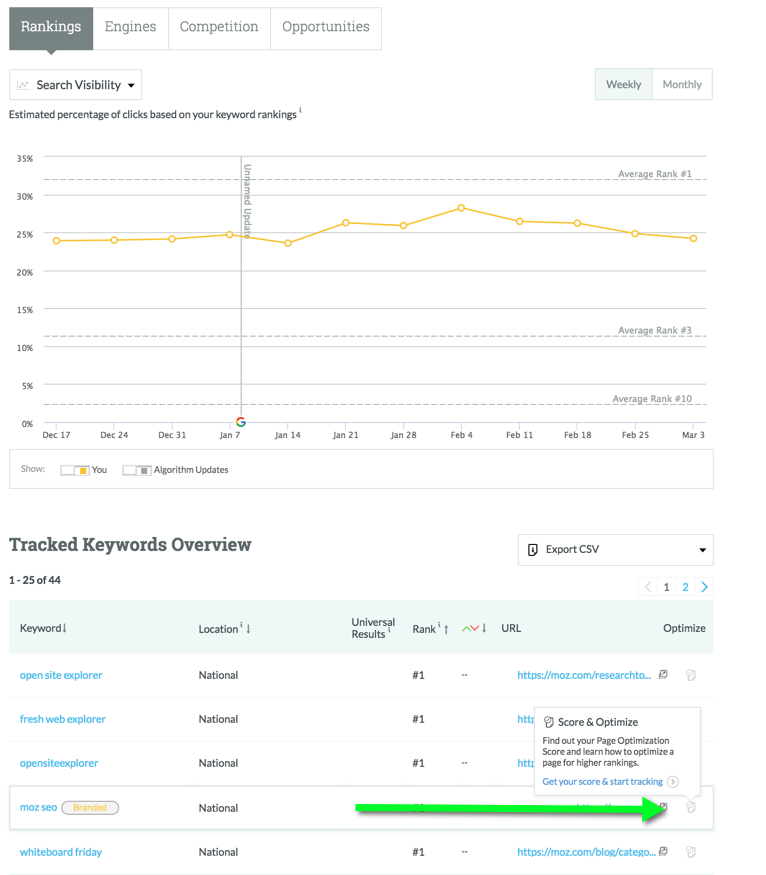This screenshot has width=766, height=875.
Task: Open the Opportunities tab
Action: [x=325, y=27]
